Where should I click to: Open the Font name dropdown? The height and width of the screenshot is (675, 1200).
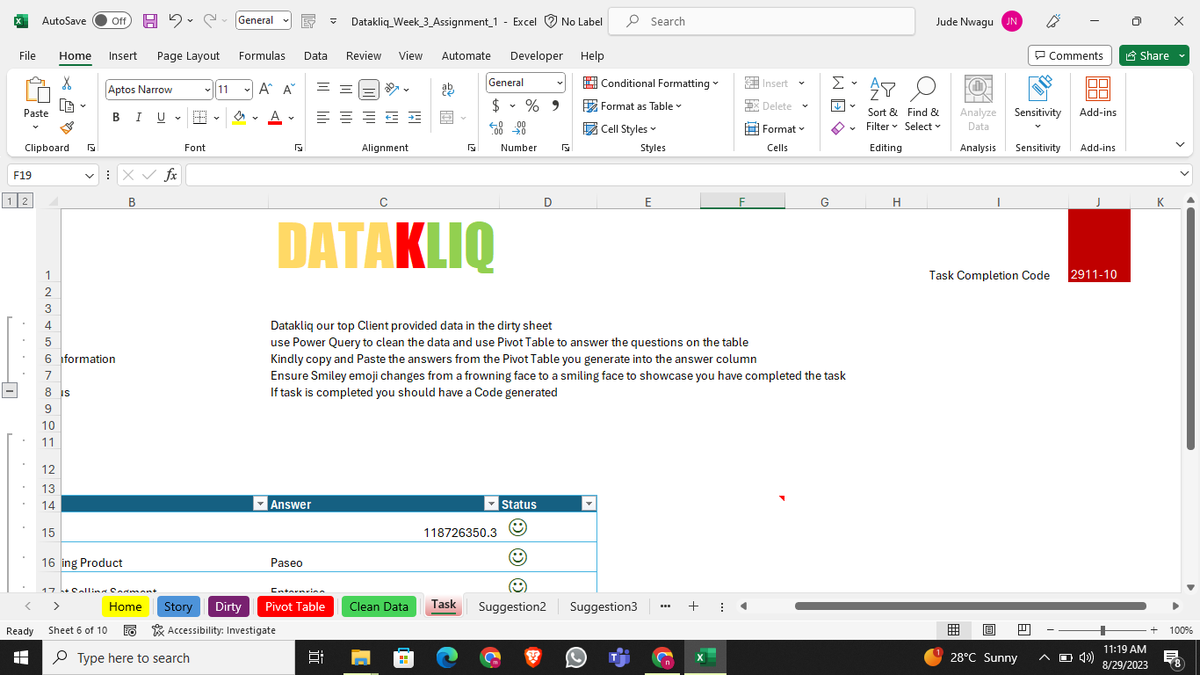click(x=207, y=89)
